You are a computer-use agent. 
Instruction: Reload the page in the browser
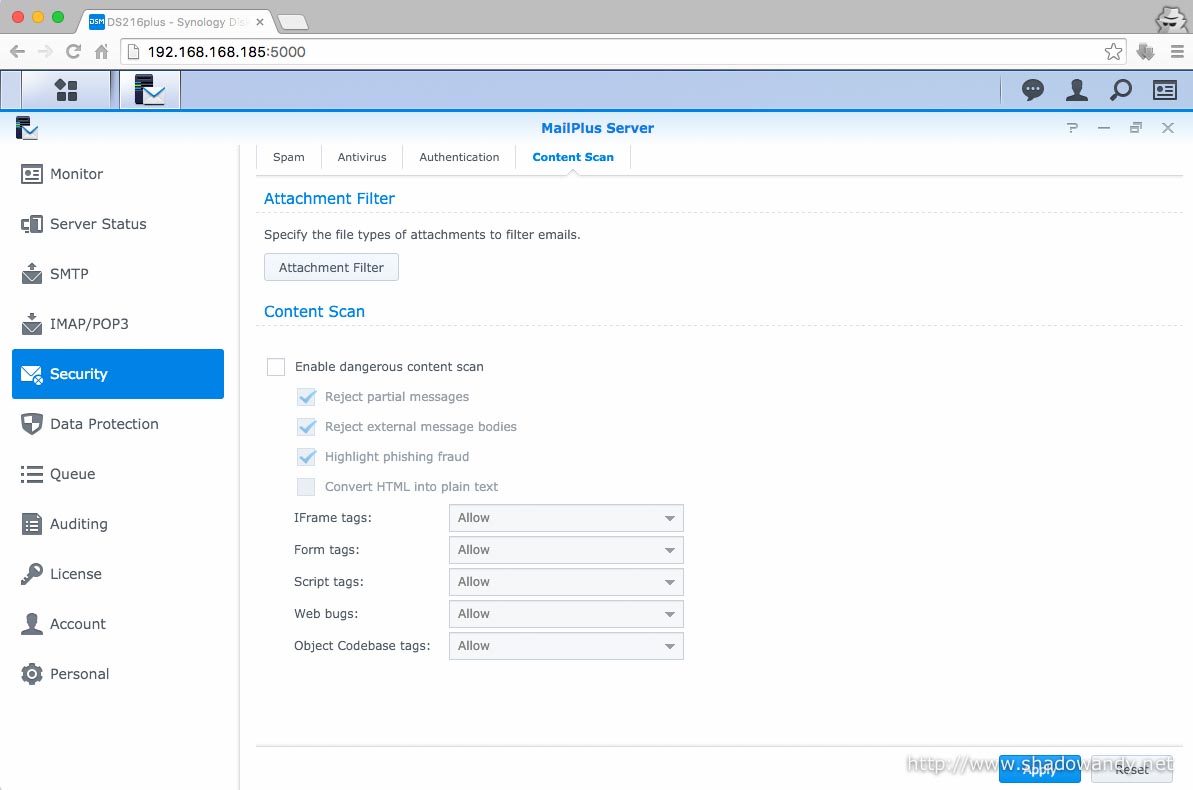tap(73, 52)
